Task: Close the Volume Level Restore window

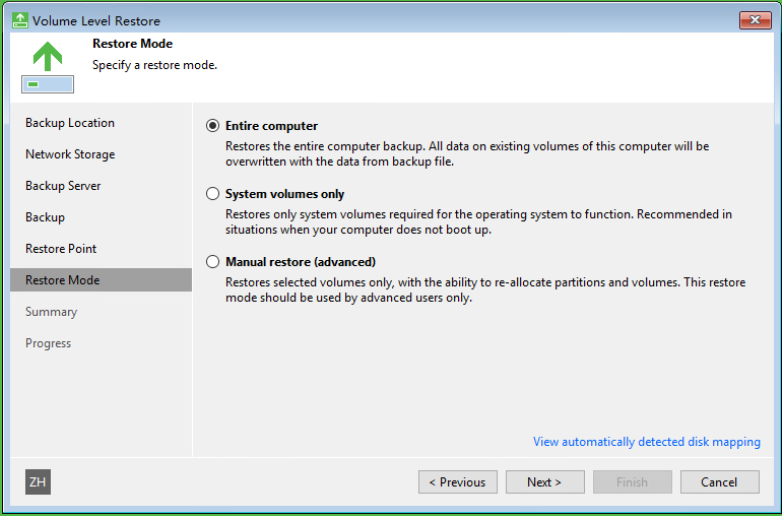Action: click(x=755, y=20)
